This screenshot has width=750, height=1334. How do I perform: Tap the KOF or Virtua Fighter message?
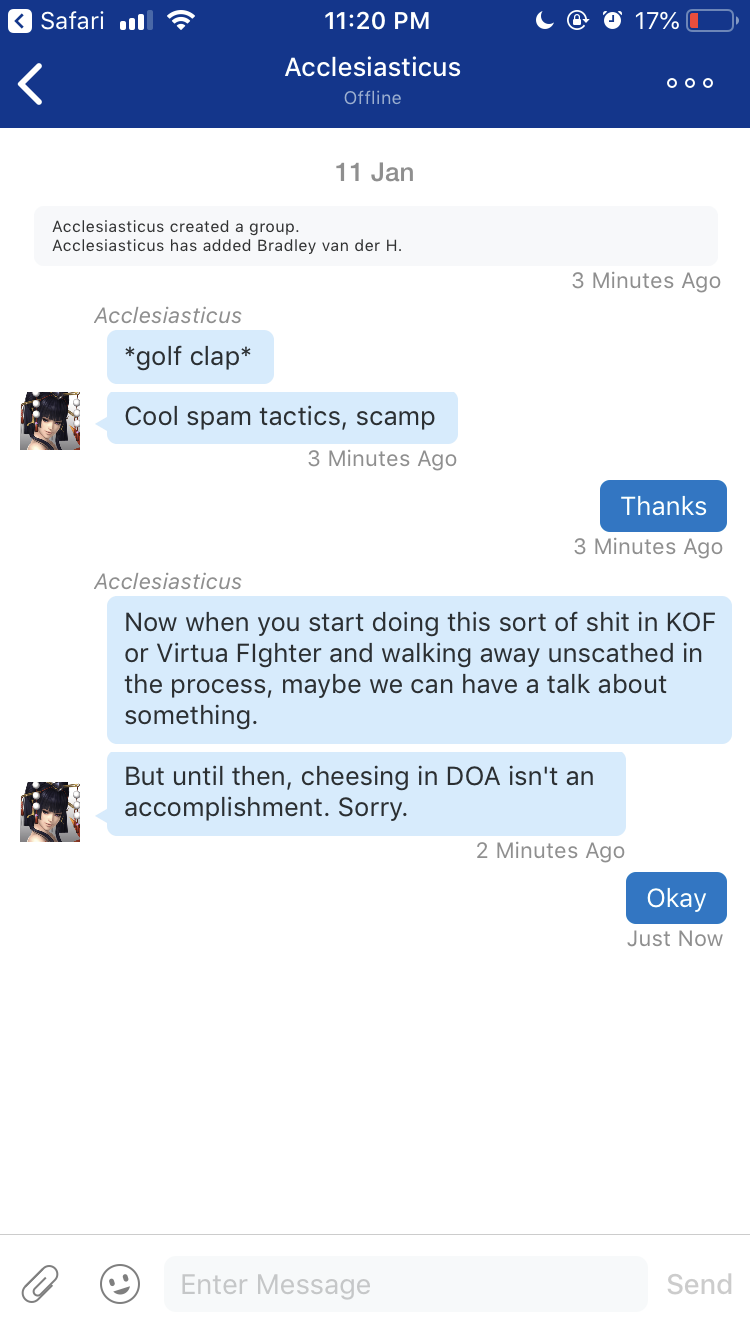(419, 669)
